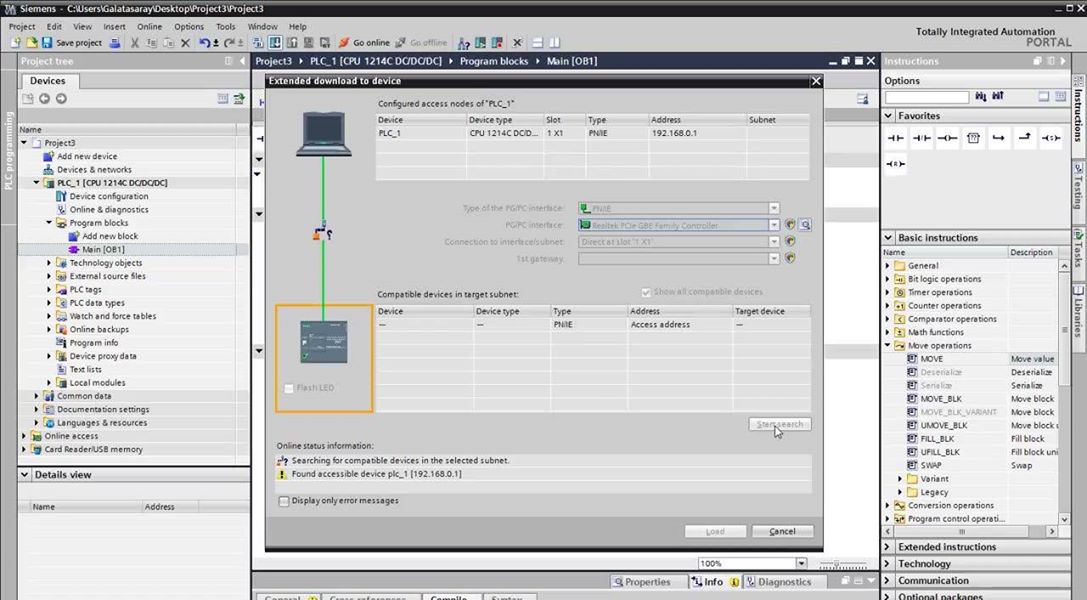Click the navigate back arrow in Project tree
This screenshot has height=600, width=1087.
44,99
